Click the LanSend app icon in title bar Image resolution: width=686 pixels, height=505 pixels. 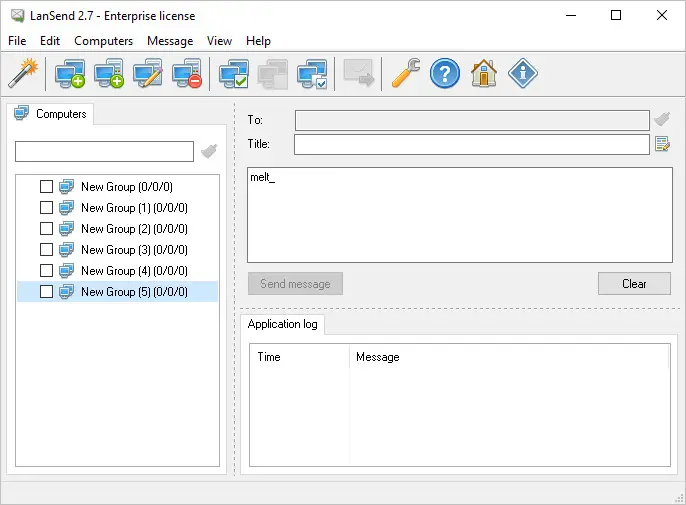(18, 15)
